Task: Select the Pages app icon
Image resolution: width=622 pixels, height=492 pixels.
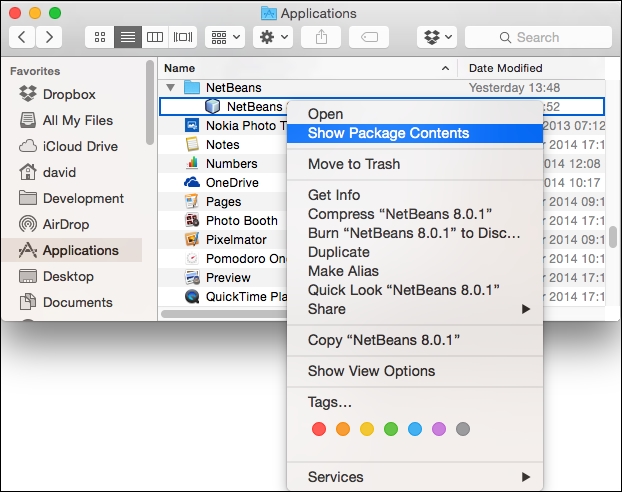Action: (x=192, y=201)
